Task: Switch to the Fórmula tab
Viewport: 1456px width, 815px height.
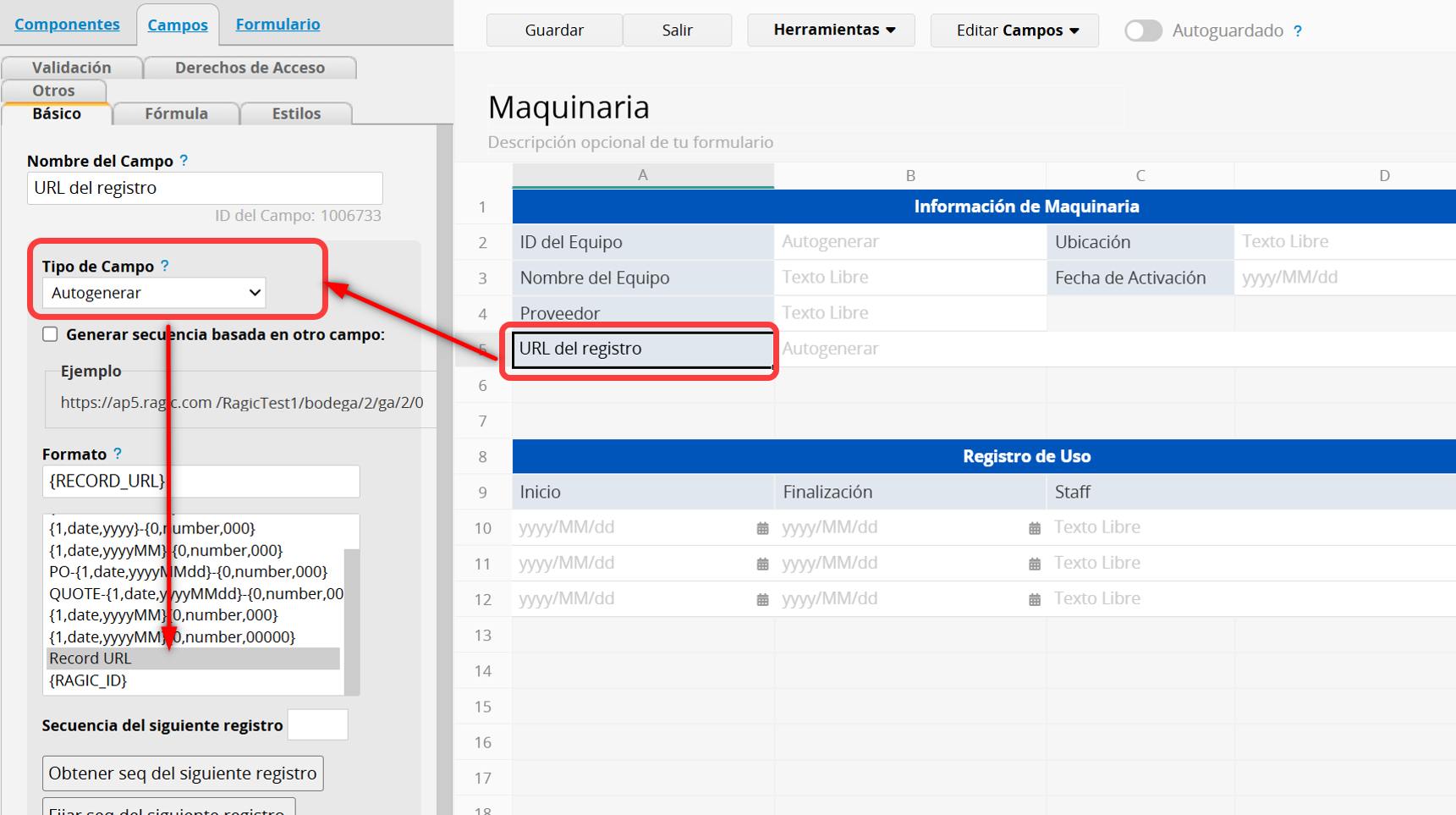Action: [x=176, y=113]
